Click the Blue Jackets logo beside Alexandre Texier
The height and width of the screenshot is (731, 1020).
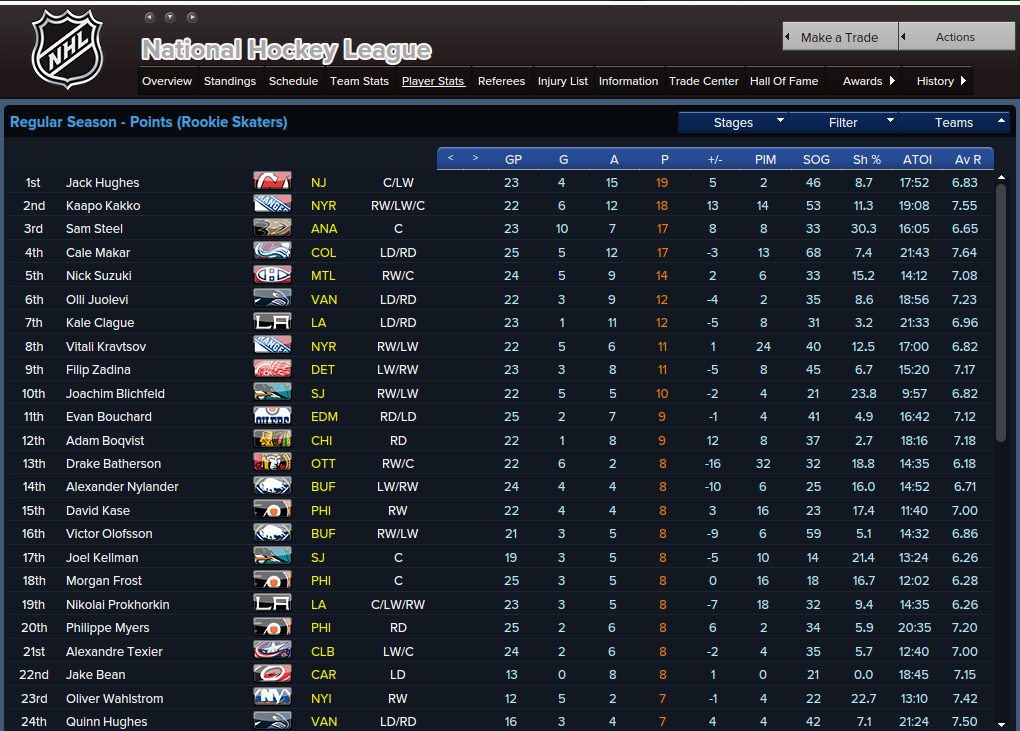(x=272, y=650)
